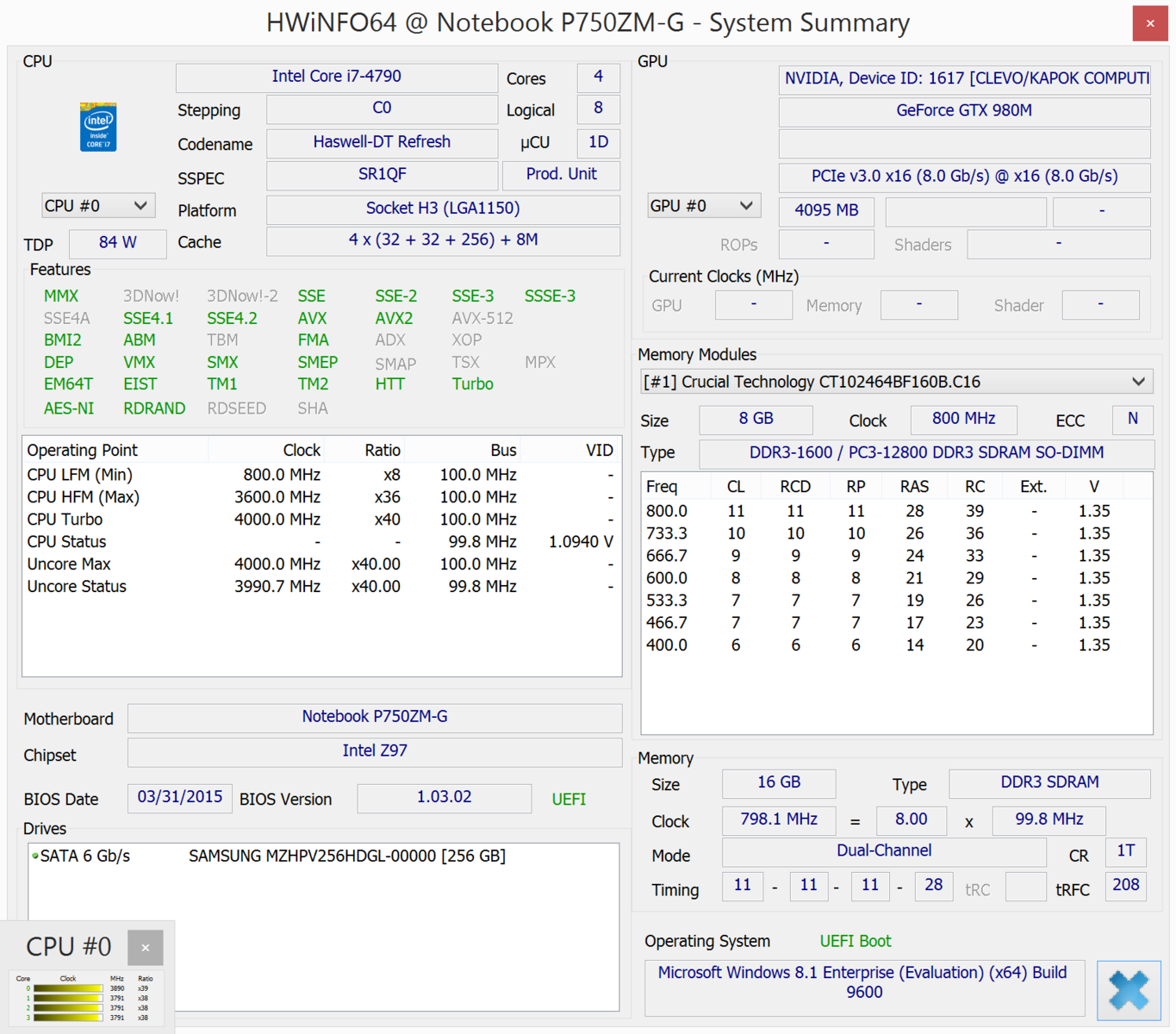Click the AVX2 feature label
1176x1034 pixels.
pos(394,319)
